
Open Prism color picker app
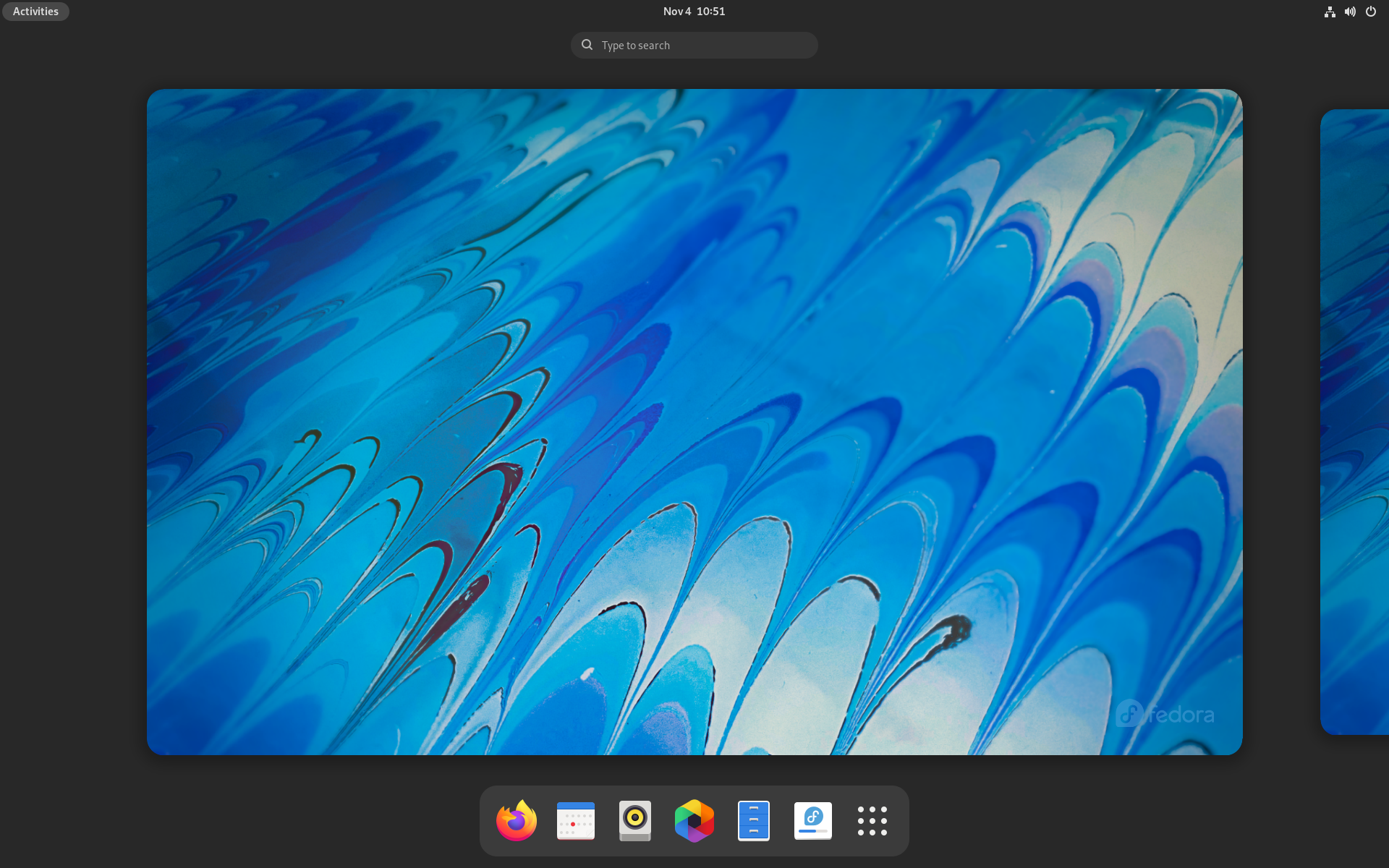694,820
